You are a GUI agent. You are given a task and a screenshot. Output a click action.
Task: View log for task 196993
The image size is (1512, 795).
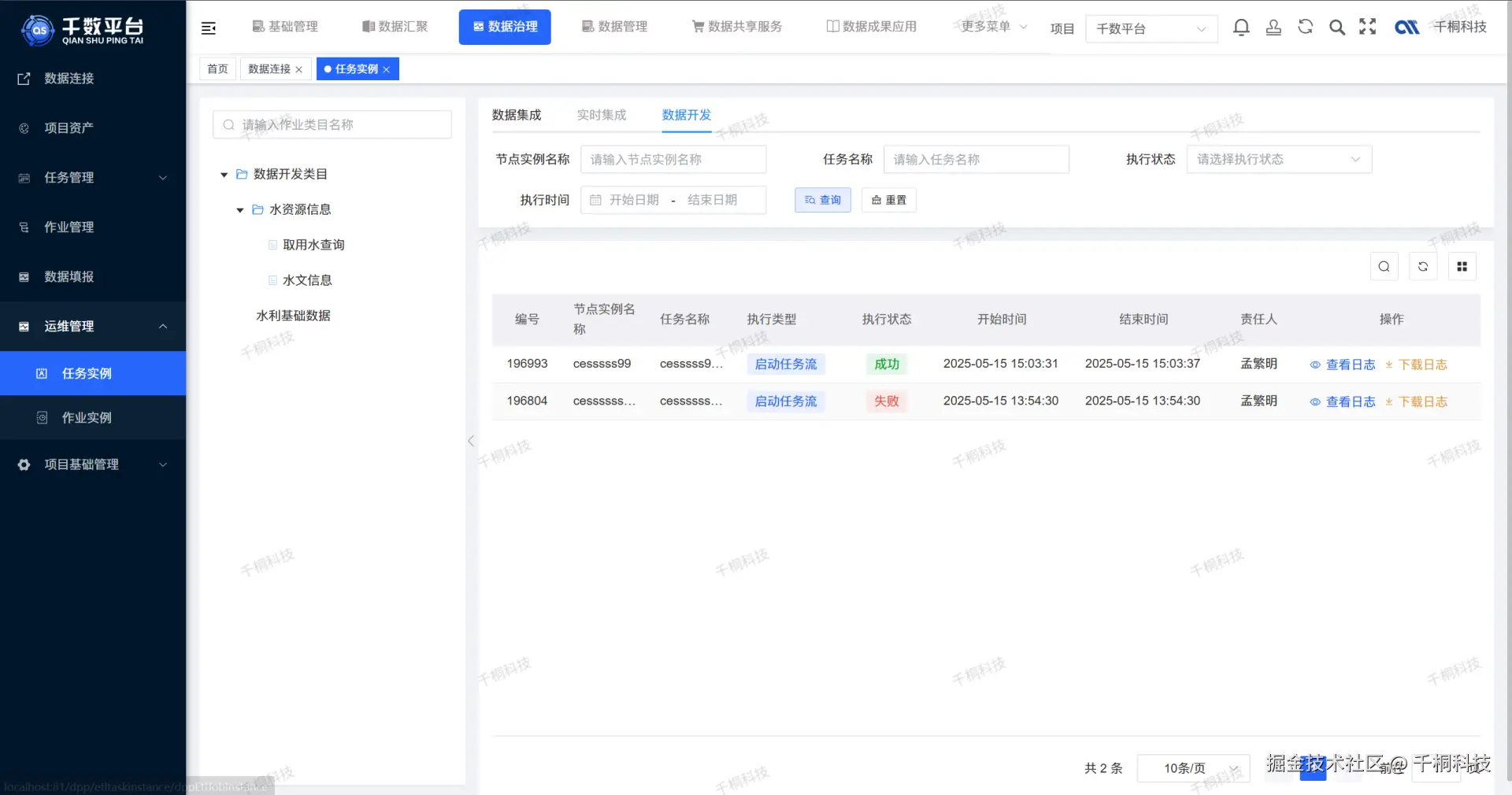pos(1343,364)
